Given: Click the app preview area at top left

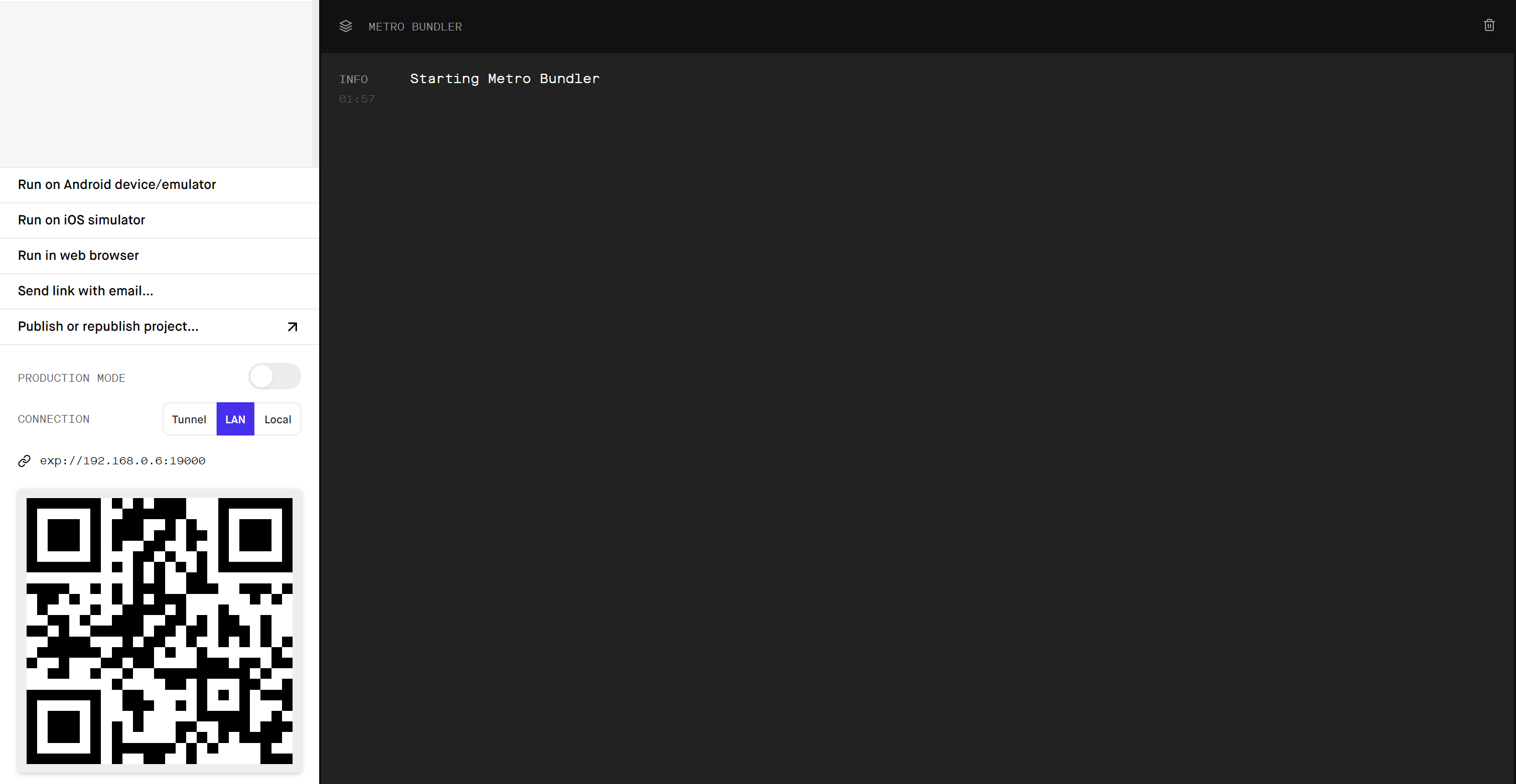Looking at the screenshot, I should (159, 83).
